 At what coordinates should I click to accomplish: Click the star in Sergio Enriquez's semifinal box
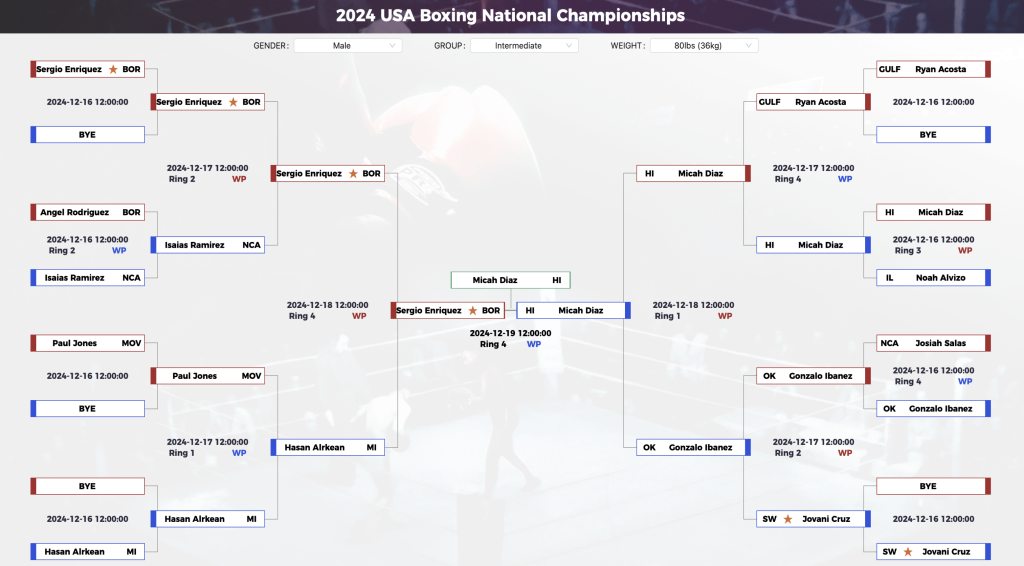(353, 174)
